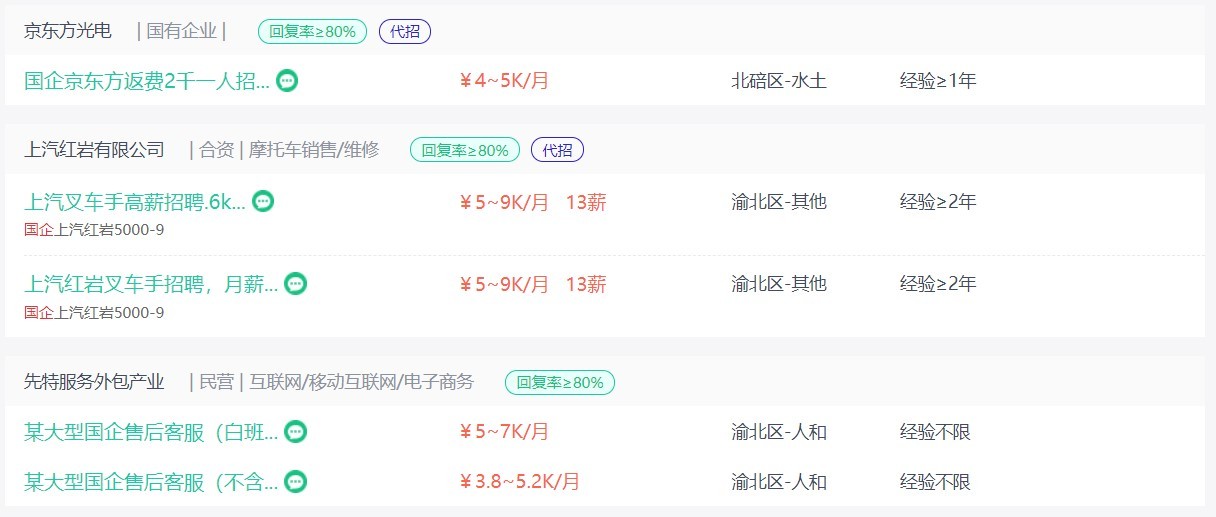Open chat for 某大型国企售后客服（不含 job

295,482
